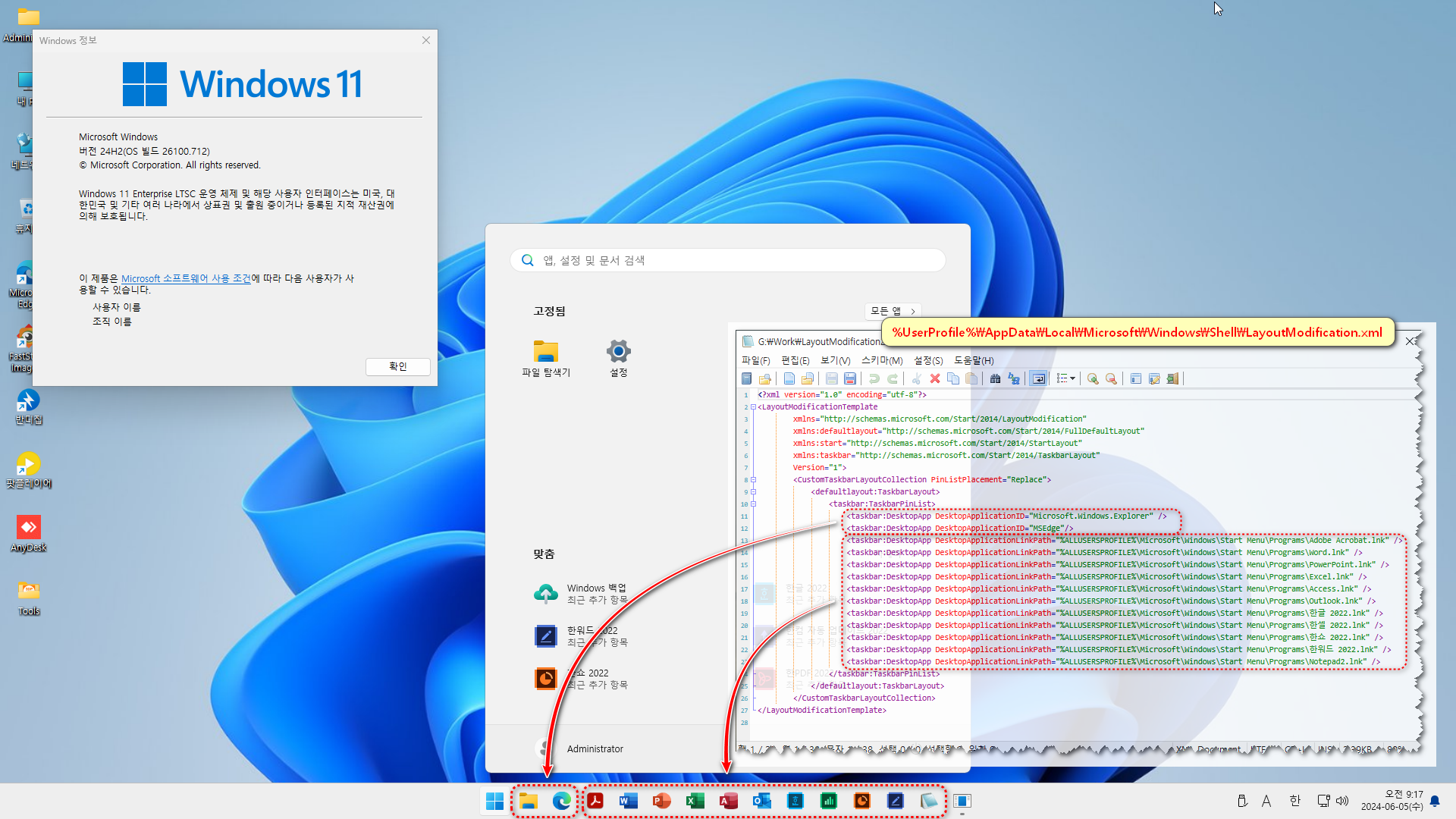Click the Administrator user account in Start menu

point(580,748)
